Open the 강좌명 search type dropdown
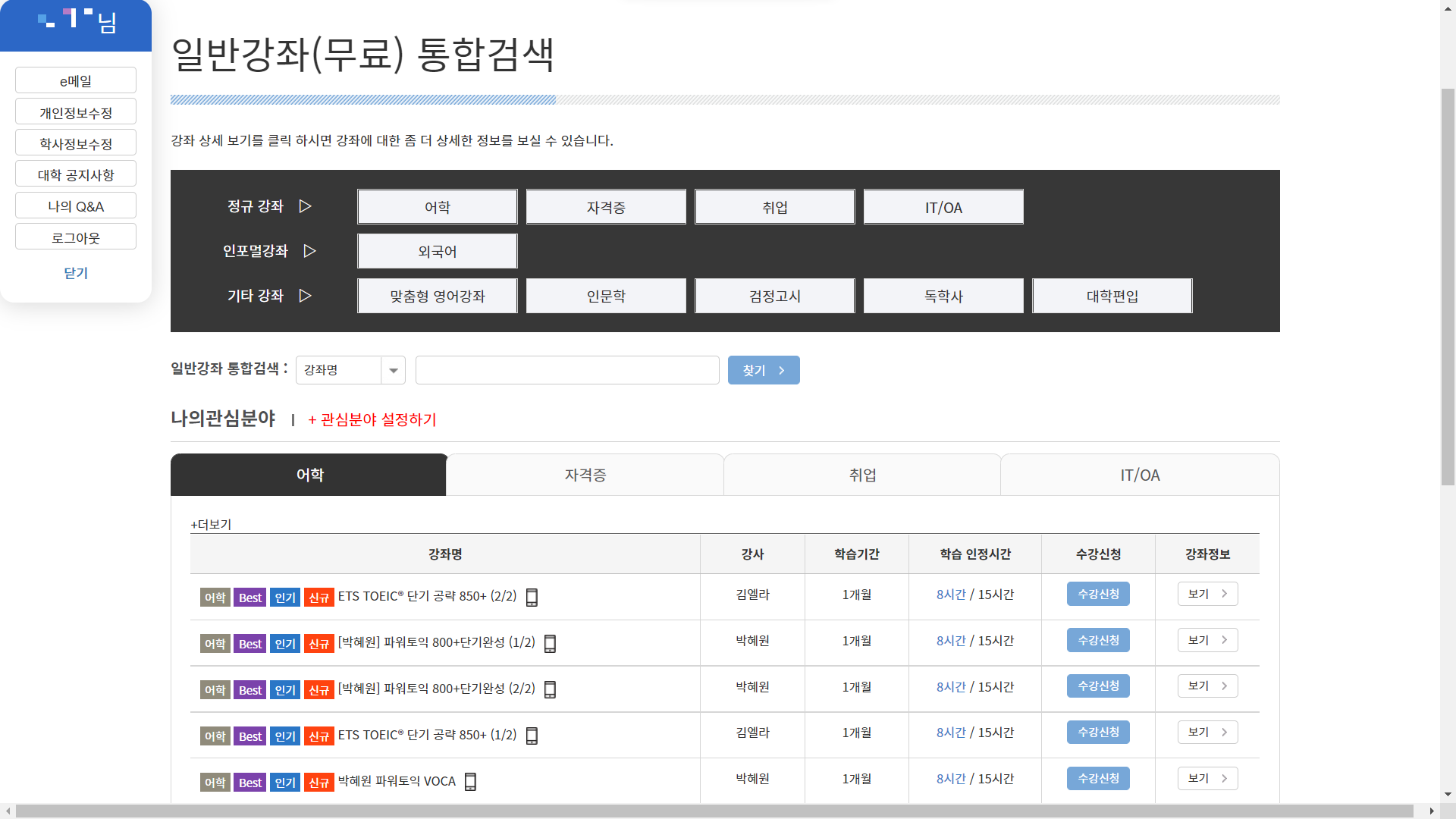 click(x=350, y=370)
